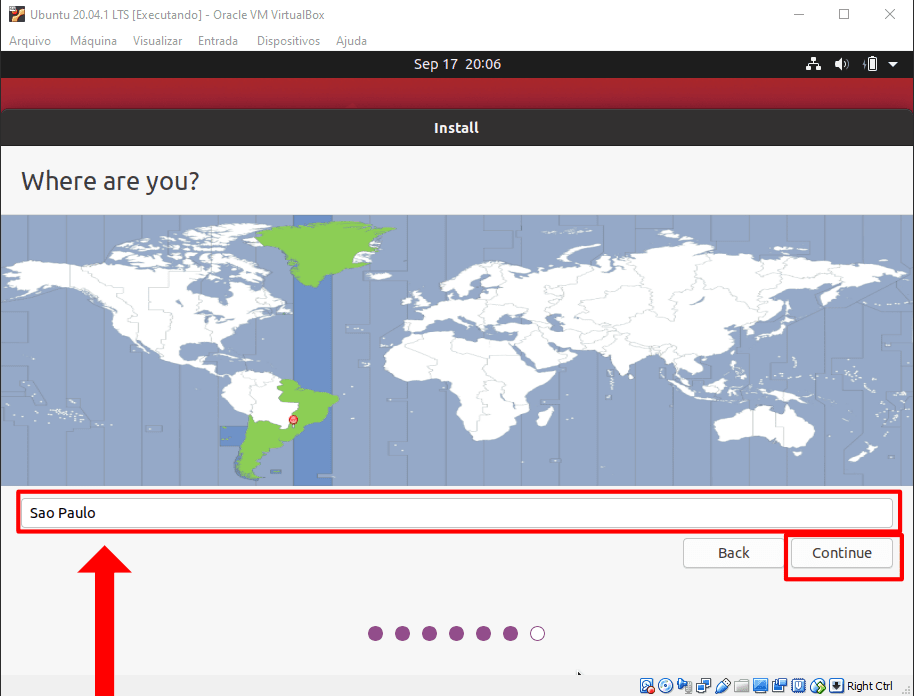Viewport: 914px width, 696px height.
Task: Click the VirtualBox shared folders icon
Action: coord(741,686)
